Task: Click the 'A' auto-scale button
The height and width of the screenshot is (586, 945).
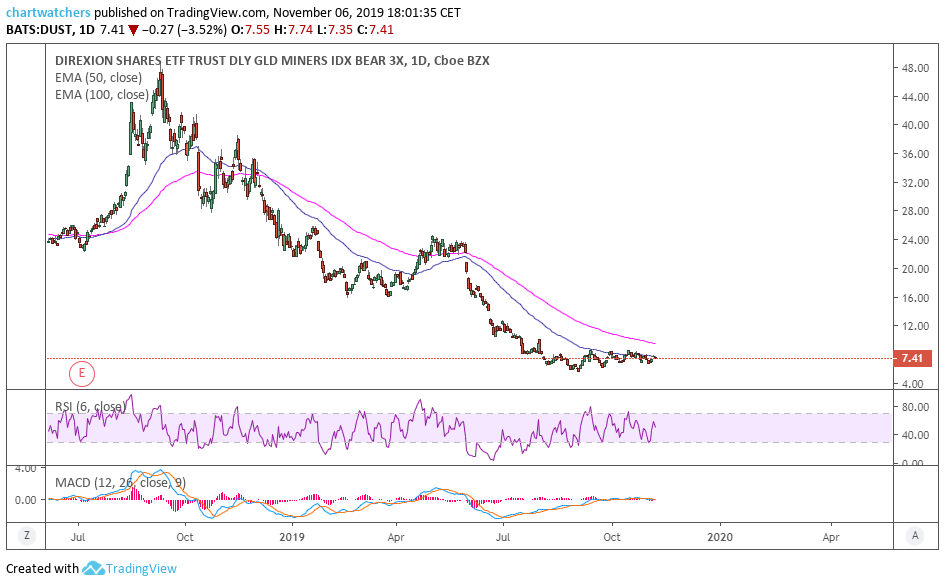Action: 915,535
